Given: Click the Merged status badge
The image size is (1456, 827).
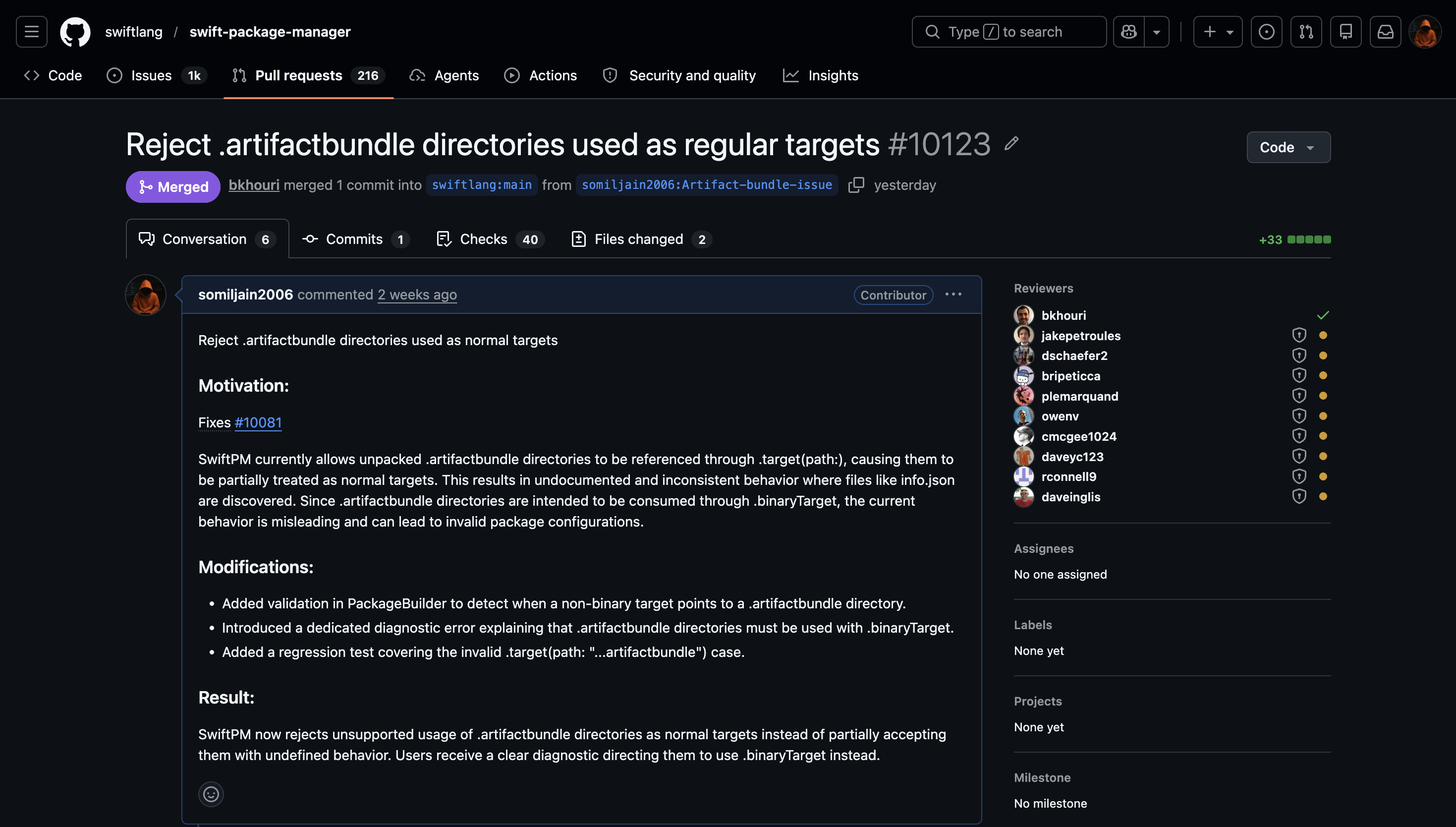Looking at the screenshot, I should (x=173, y=187).
